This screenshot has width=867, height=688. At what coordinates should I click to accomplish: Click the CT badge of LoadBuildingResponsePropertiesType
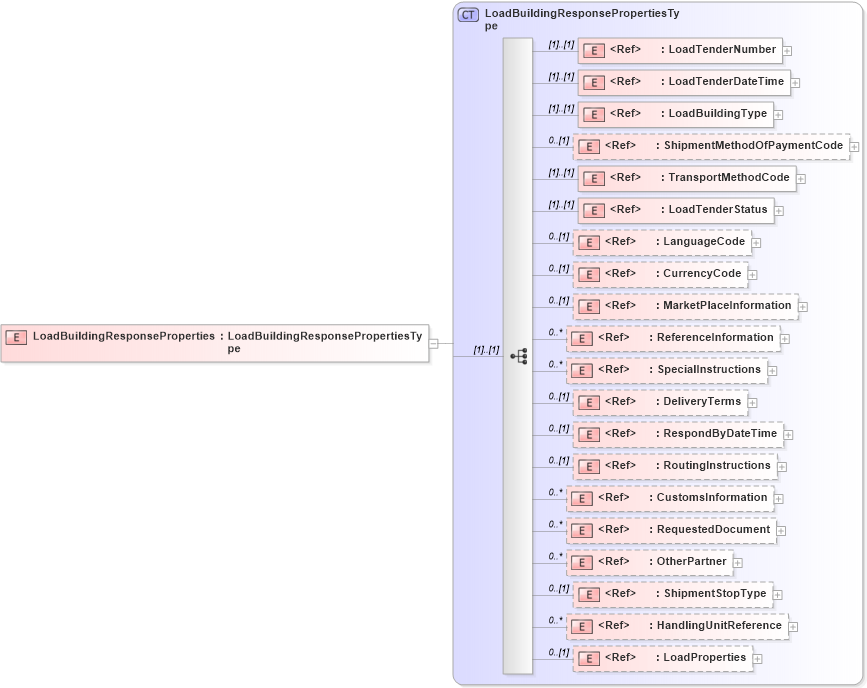tap(469, 14)
